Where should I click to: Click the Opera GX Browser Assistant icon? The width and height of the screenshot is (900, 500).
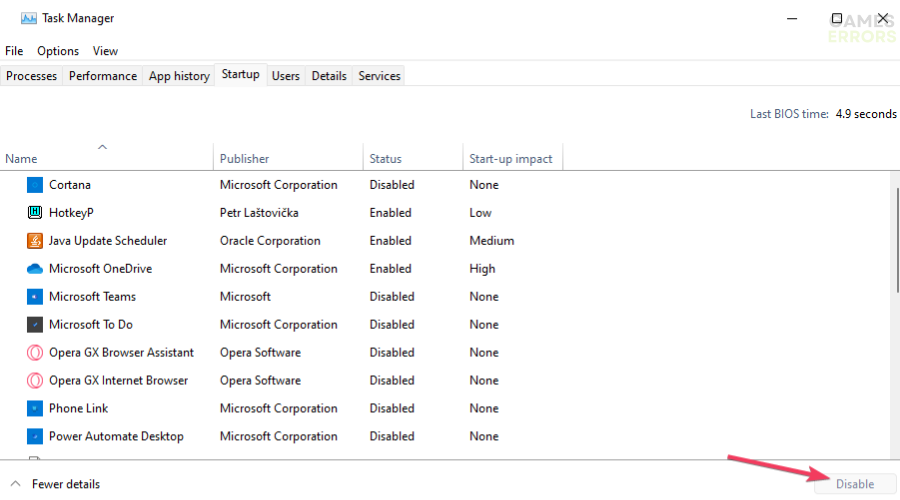[x=35, y=352]
